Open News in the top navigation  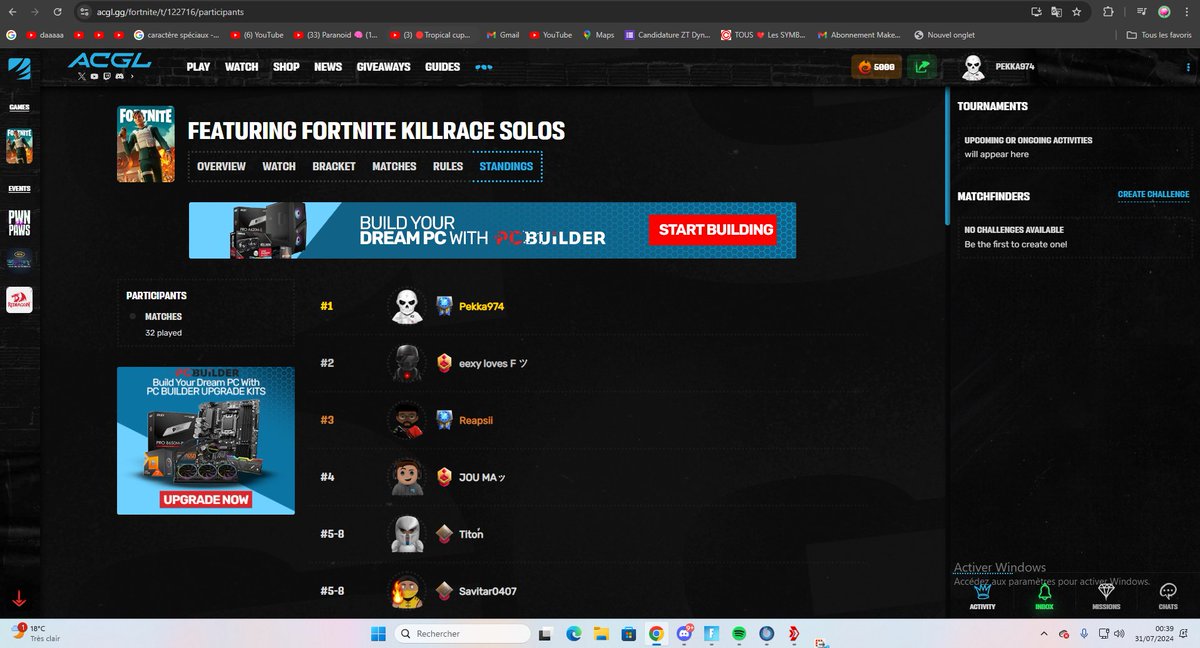(x=328, y=67)
